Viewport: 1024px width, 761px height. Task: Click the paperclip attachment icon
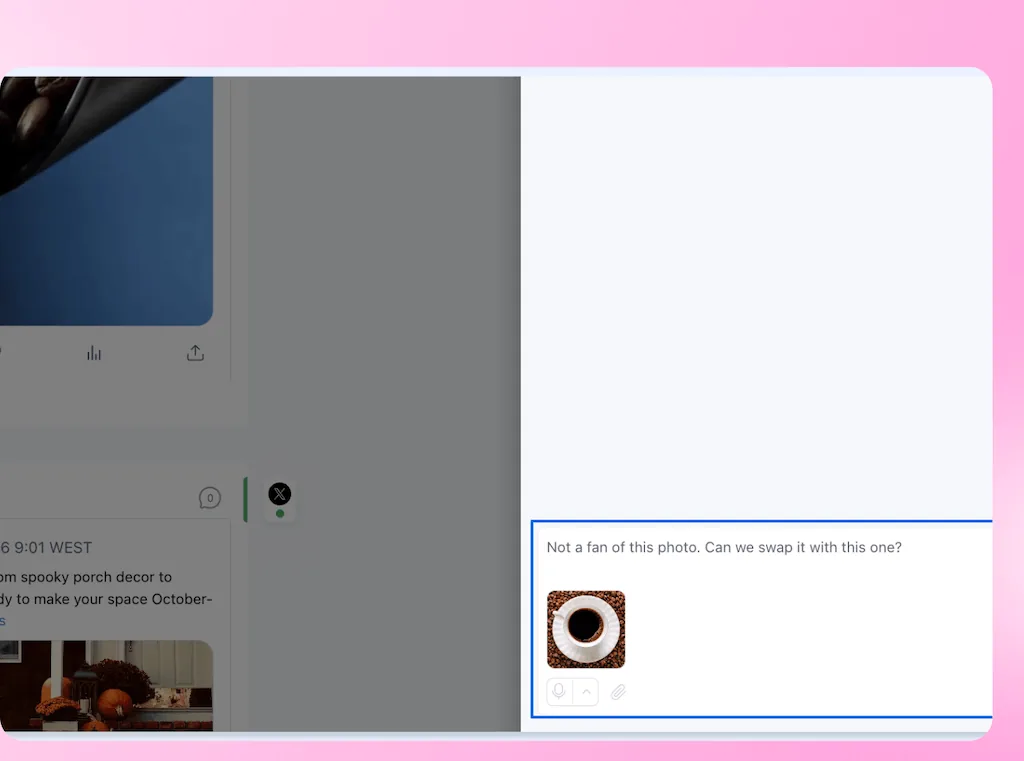click(x=618, y=692)
